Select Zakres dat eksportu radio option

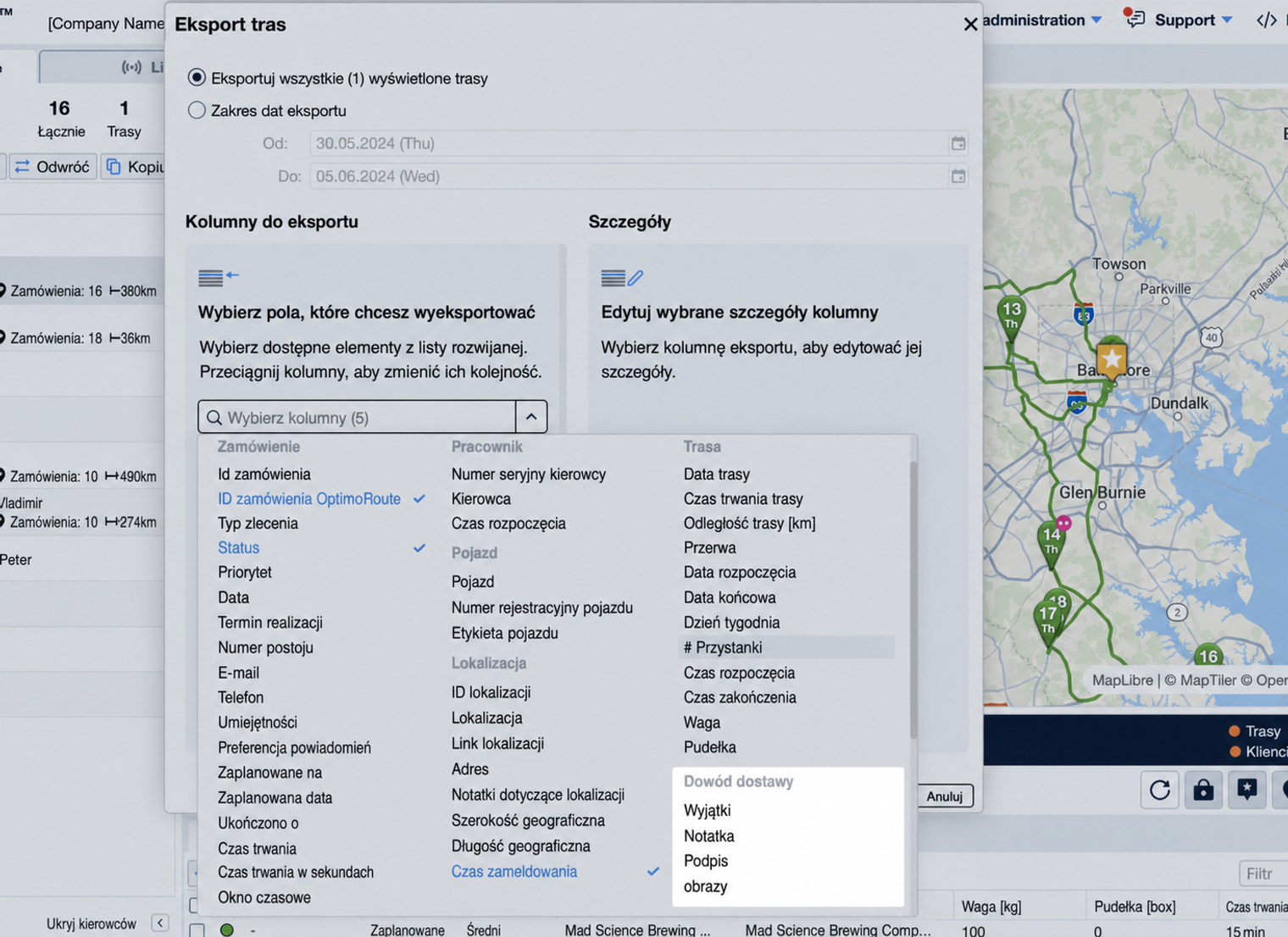(x=197, y=110)
